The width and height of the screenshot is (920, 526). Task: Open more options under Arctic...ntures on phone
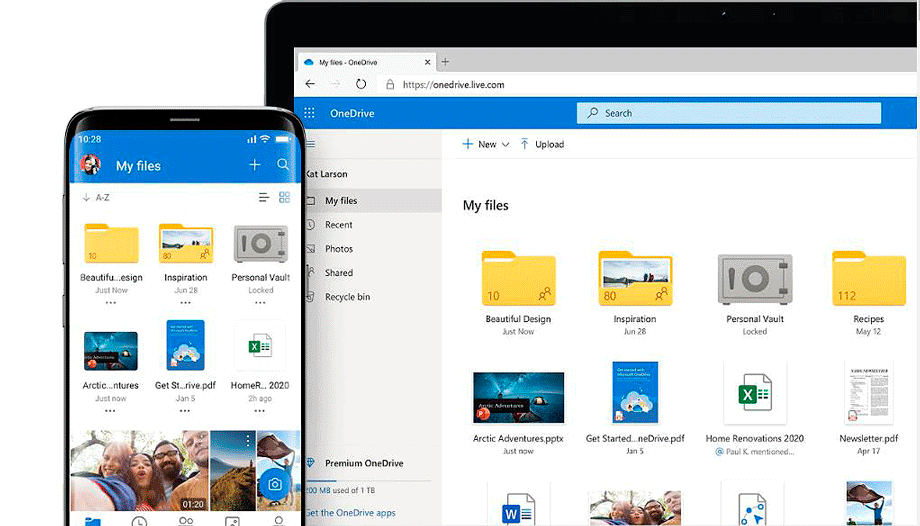pos(110,411)
